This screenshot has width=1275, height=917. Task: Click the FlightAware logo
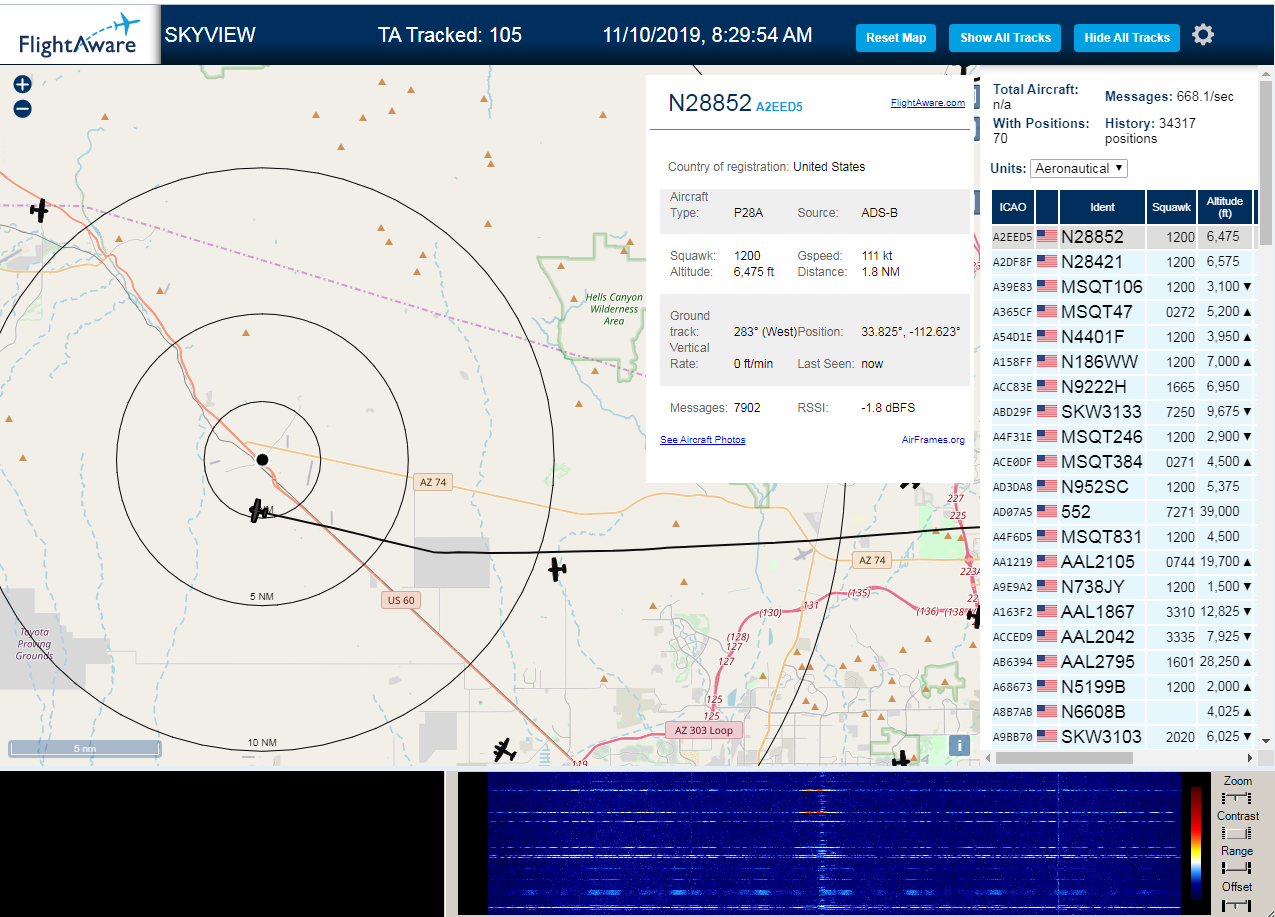80,35
